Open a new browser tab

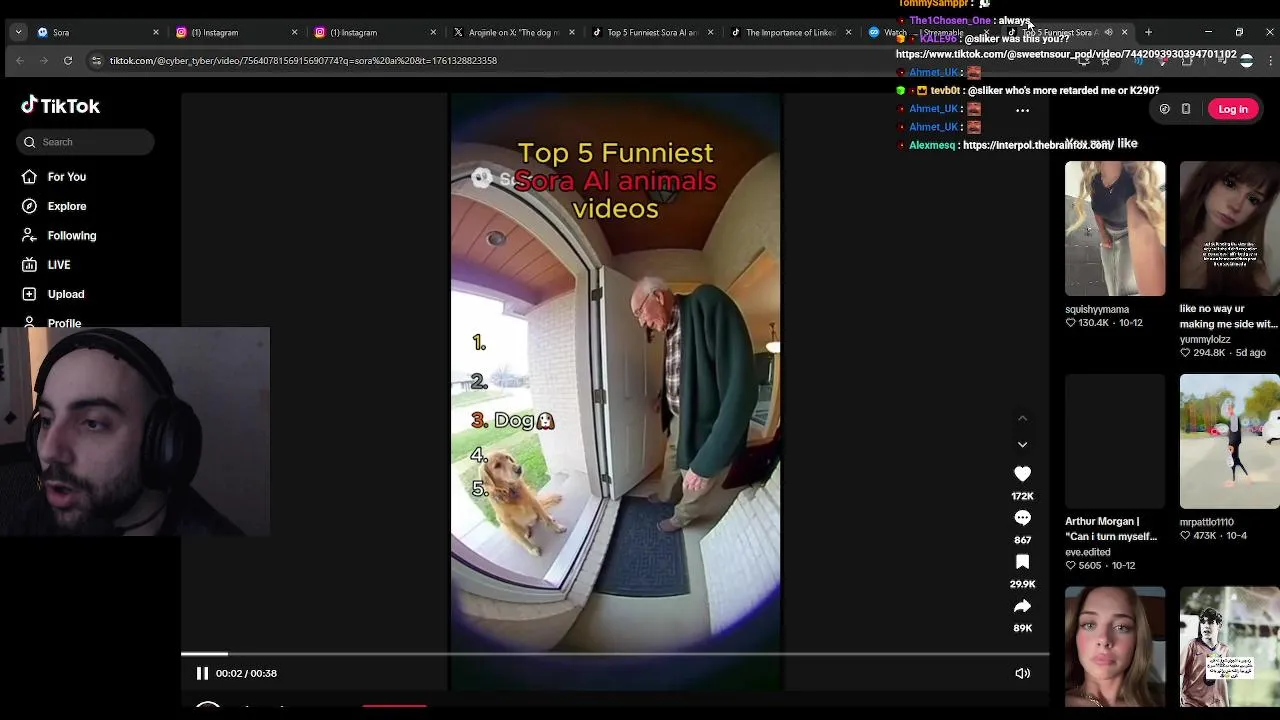(x=1148, y=32)
